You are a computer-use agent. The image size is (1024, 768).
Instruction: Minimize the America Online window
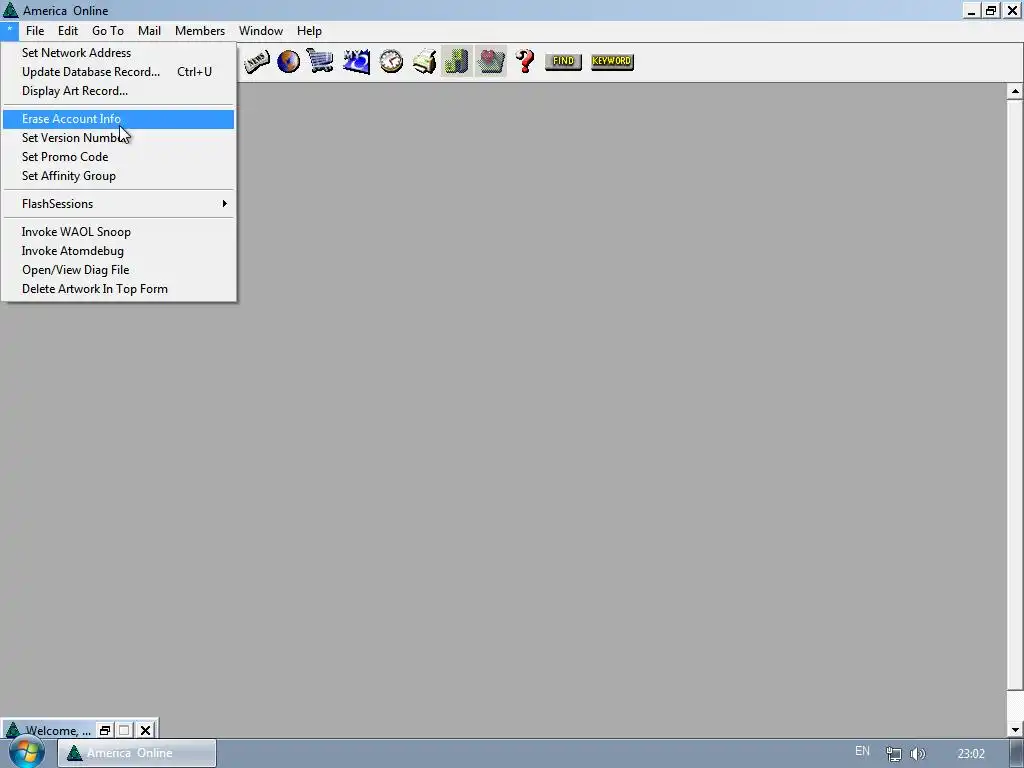pos(971,10)
